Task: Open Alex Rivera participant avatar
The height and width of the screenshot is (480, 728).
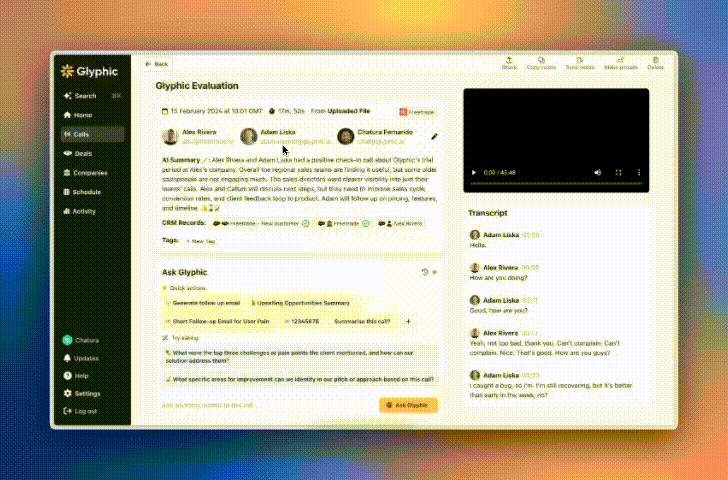Action: pyautogui.click(x=170, y=136)
